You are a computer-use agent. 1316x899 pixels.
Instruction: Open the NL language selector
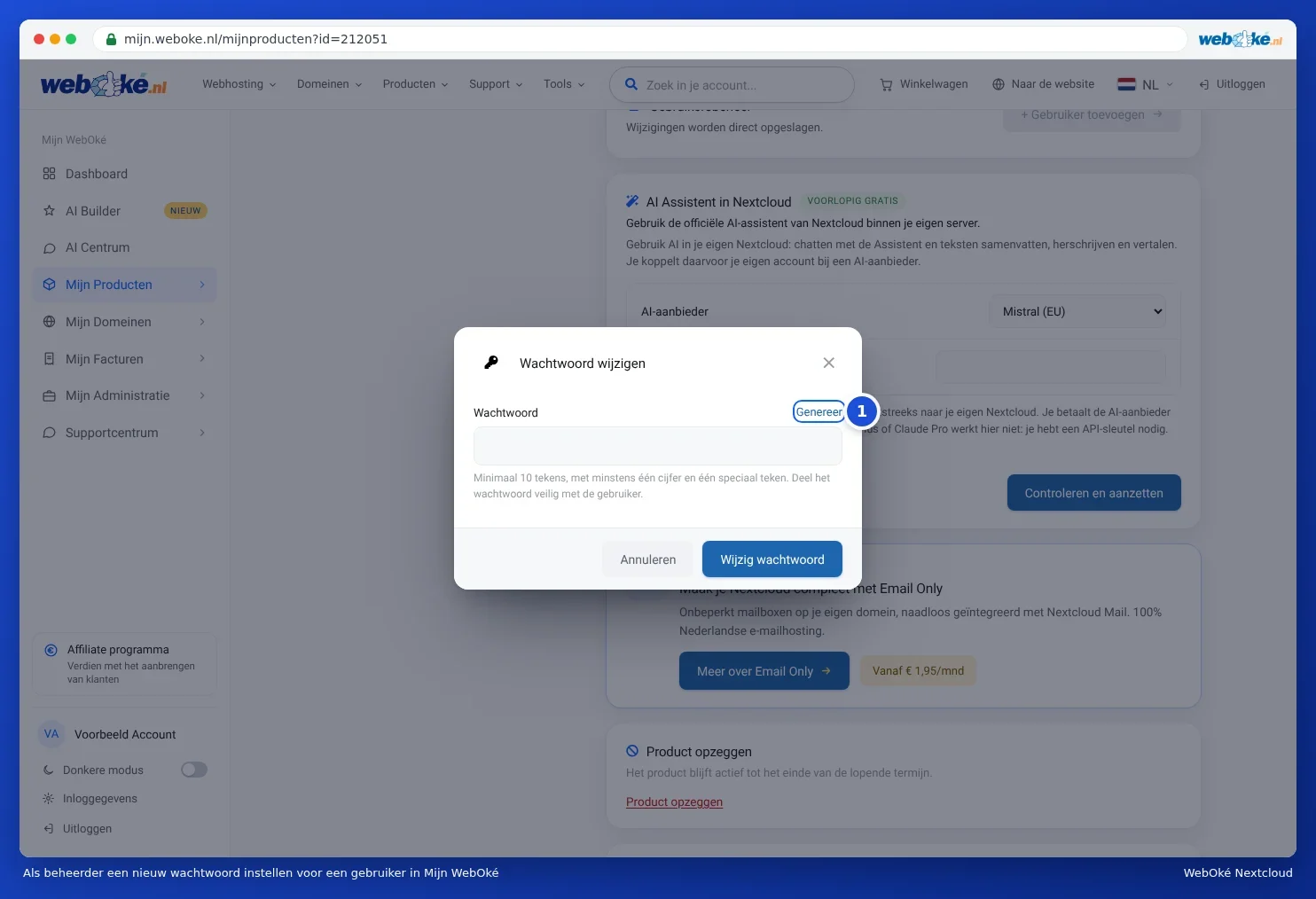click(1145, 84)
